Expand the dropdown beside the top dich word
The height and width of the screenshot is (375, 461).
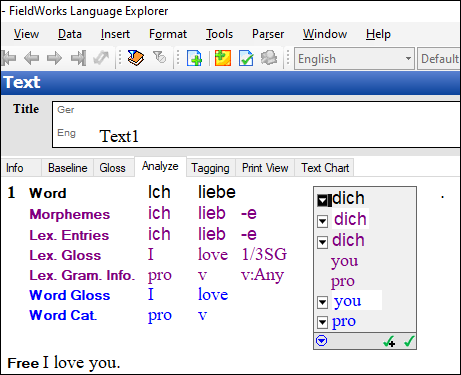[x=323, y=200]
